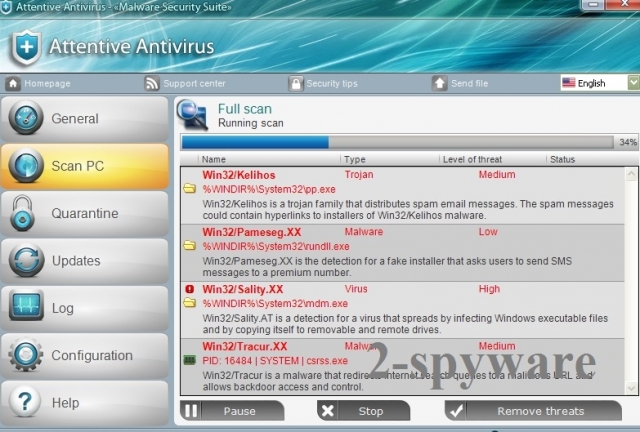Click the Full scan heading

click(244, 109)
